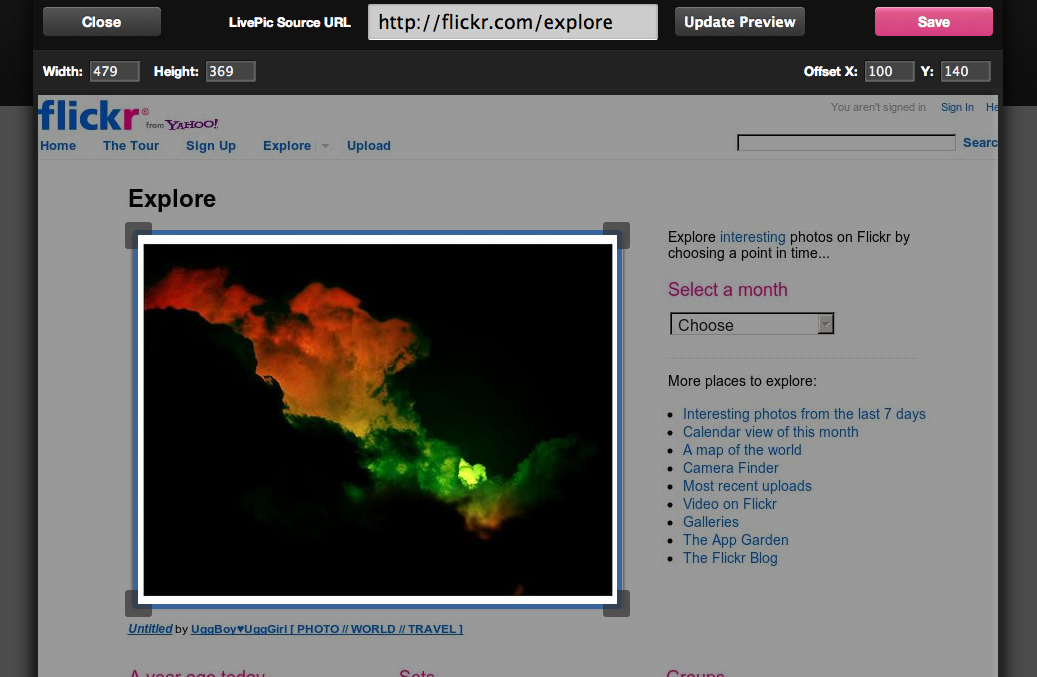Save the LivePic configuration
1037x677 pixels.
pos(933,20)
